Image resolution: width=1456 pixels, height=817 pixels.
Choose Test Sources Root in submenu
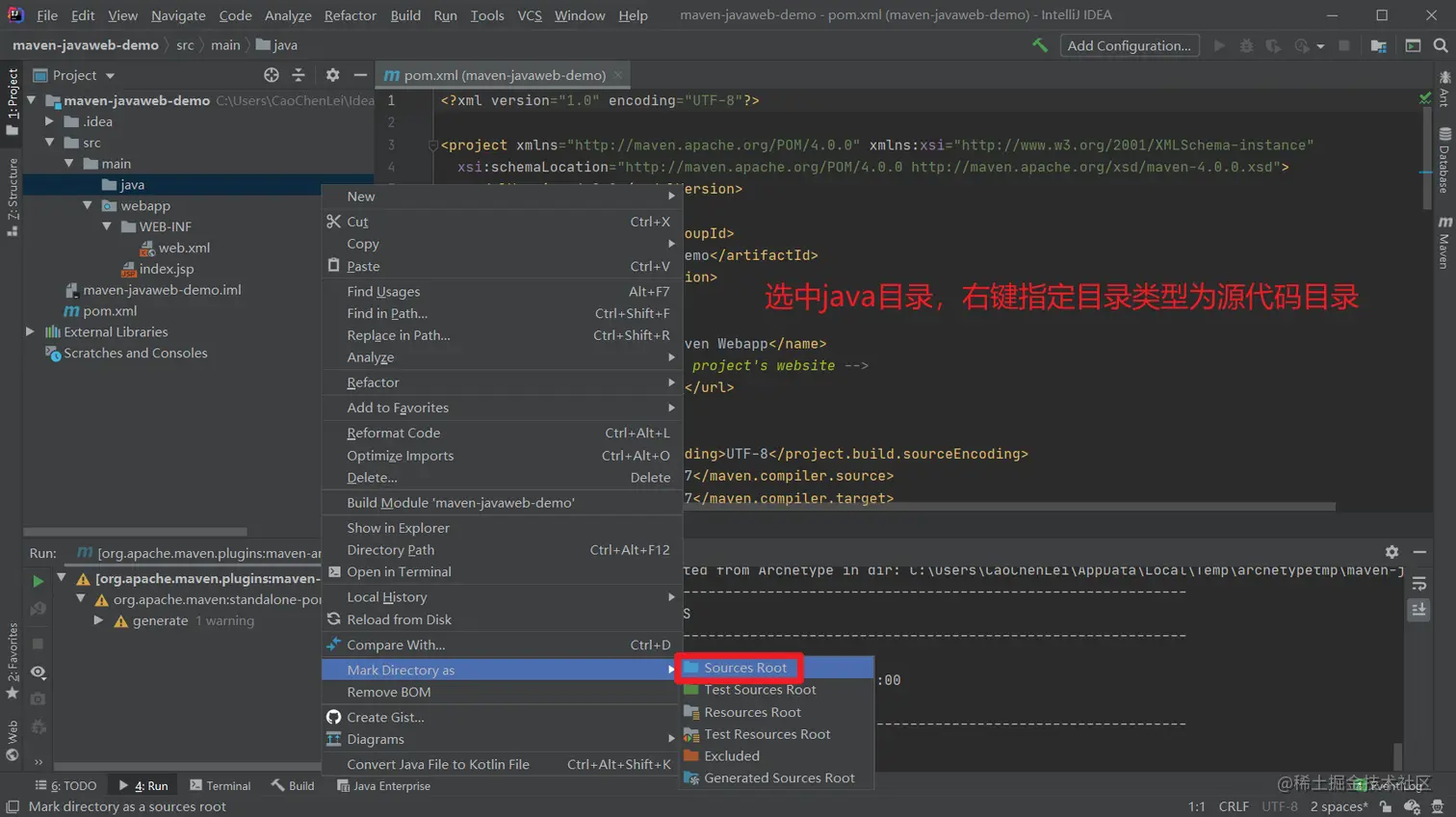click(x=777, y=690)
